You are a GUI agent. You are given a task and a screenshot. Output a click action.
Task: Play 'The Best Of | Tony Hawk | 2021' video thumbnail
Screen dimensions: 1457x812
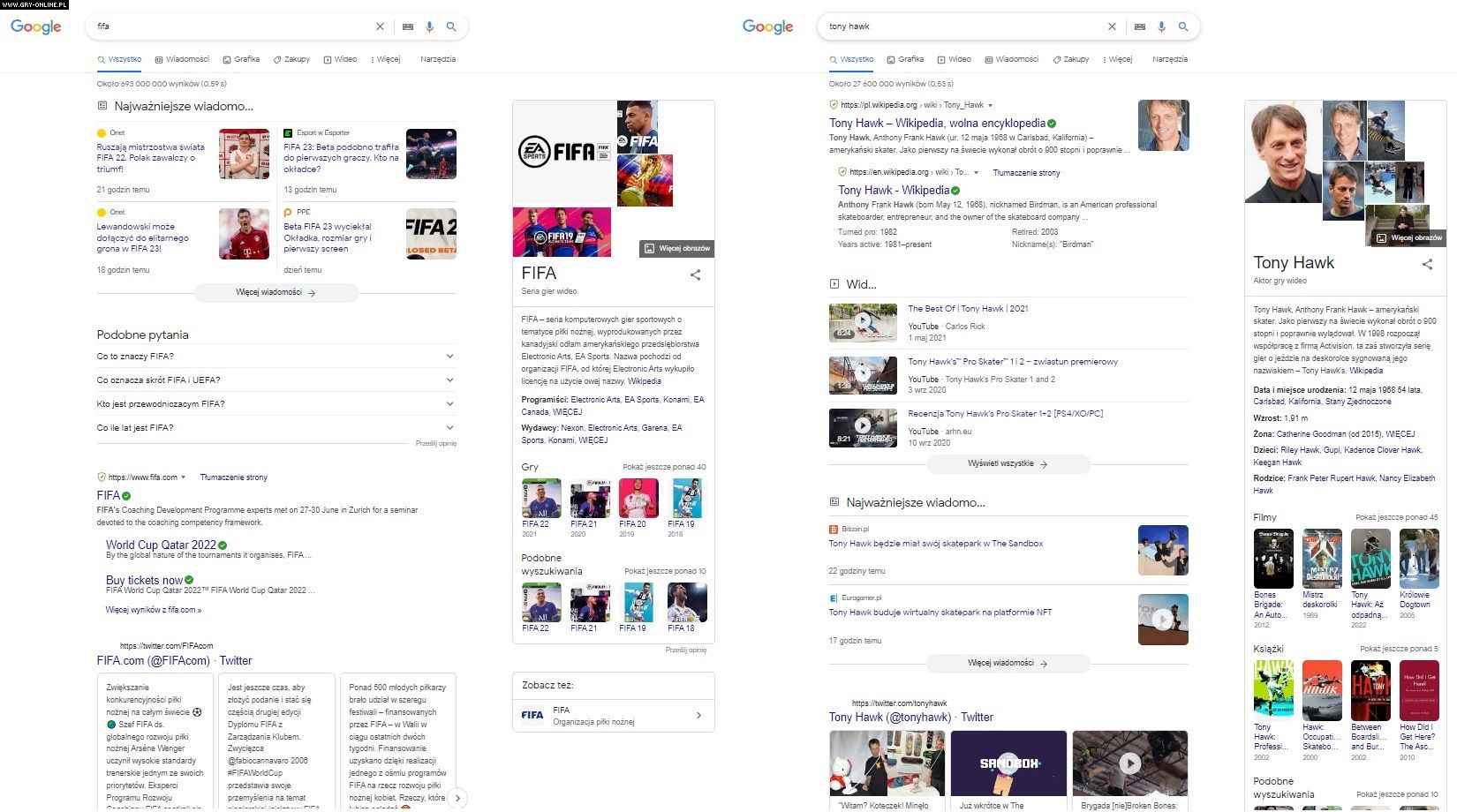863,322
